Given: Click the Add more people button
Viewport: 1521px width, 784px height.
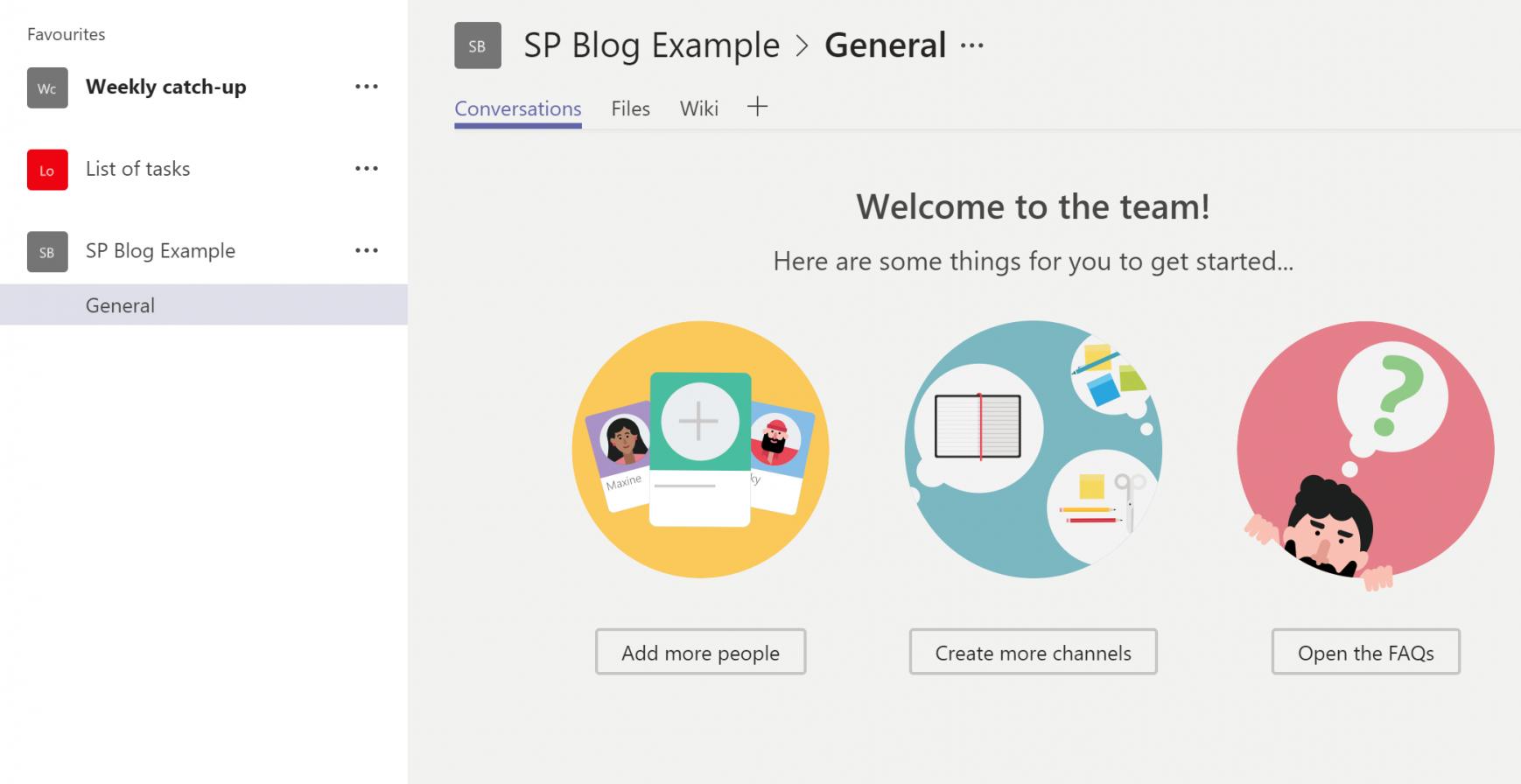Looking at the screenshot, I should tap(700, 652).
